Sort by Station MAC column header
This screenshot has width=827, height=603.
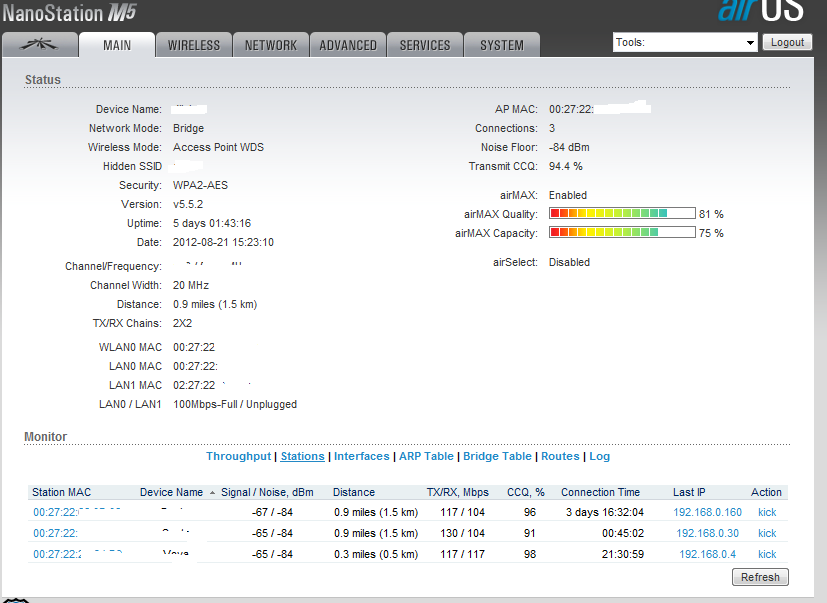61,492
